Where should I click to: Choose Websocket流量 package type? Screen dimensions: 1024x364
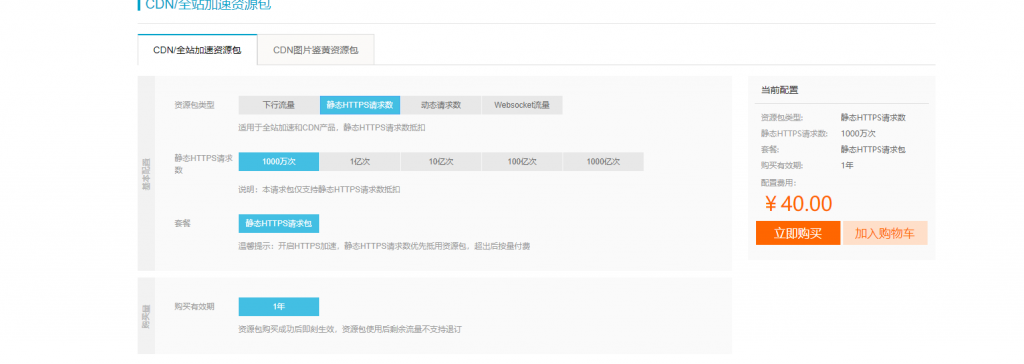point(522,105)
